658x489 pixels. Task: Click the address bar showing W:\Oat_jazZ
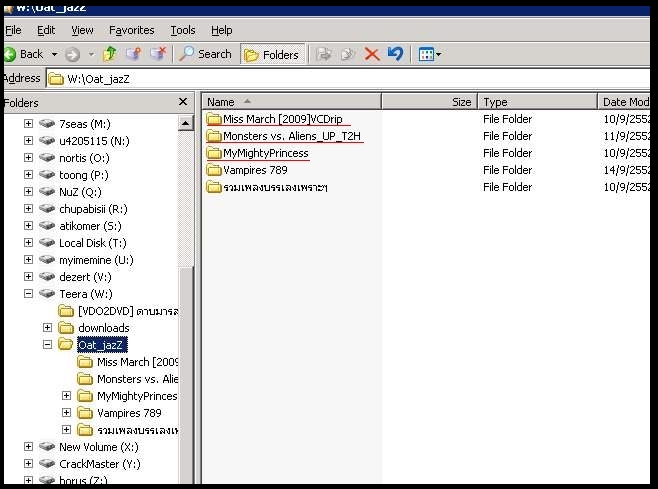coord(348,79)
